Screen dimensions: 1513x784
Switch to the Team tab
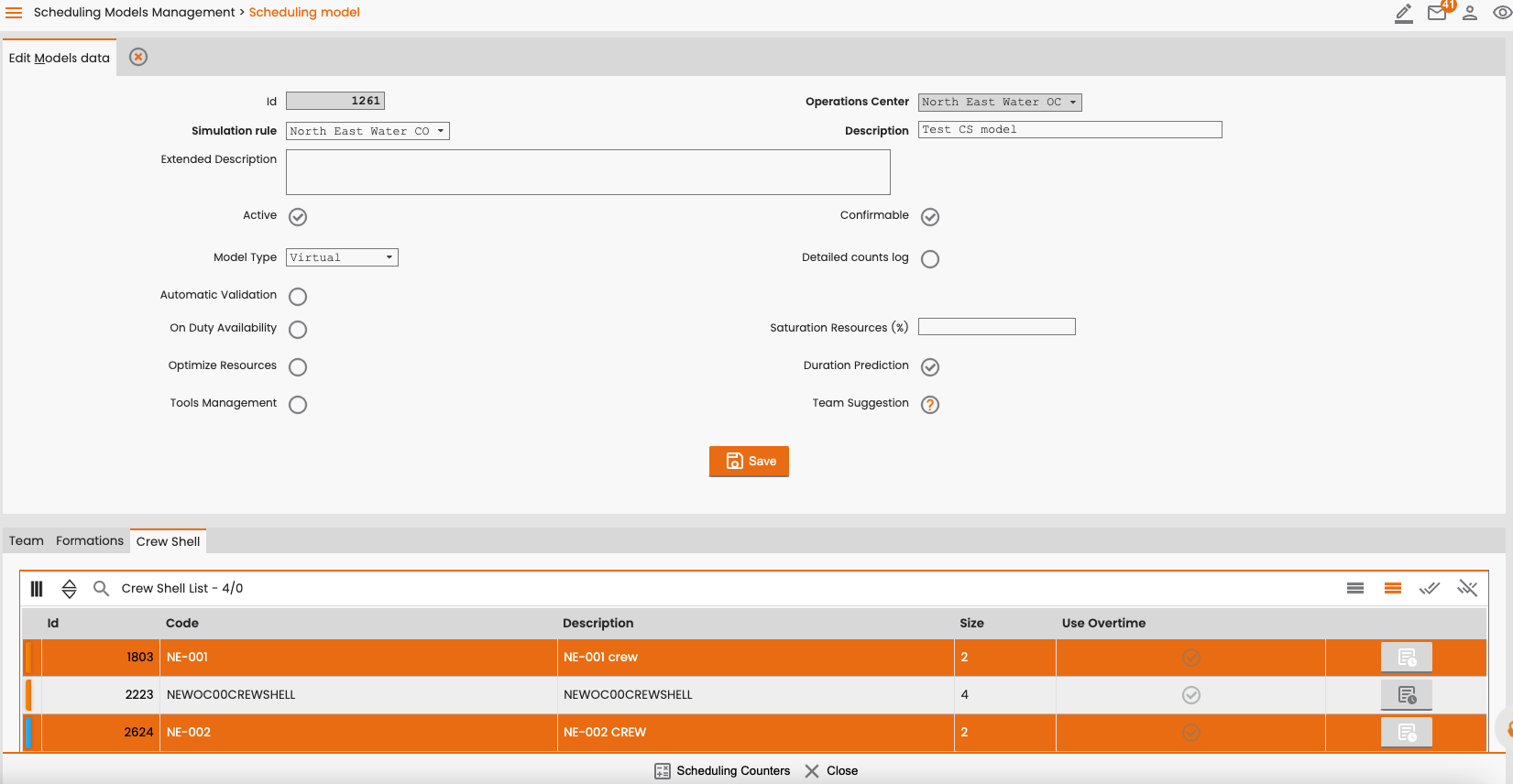(x=27, y=541)
